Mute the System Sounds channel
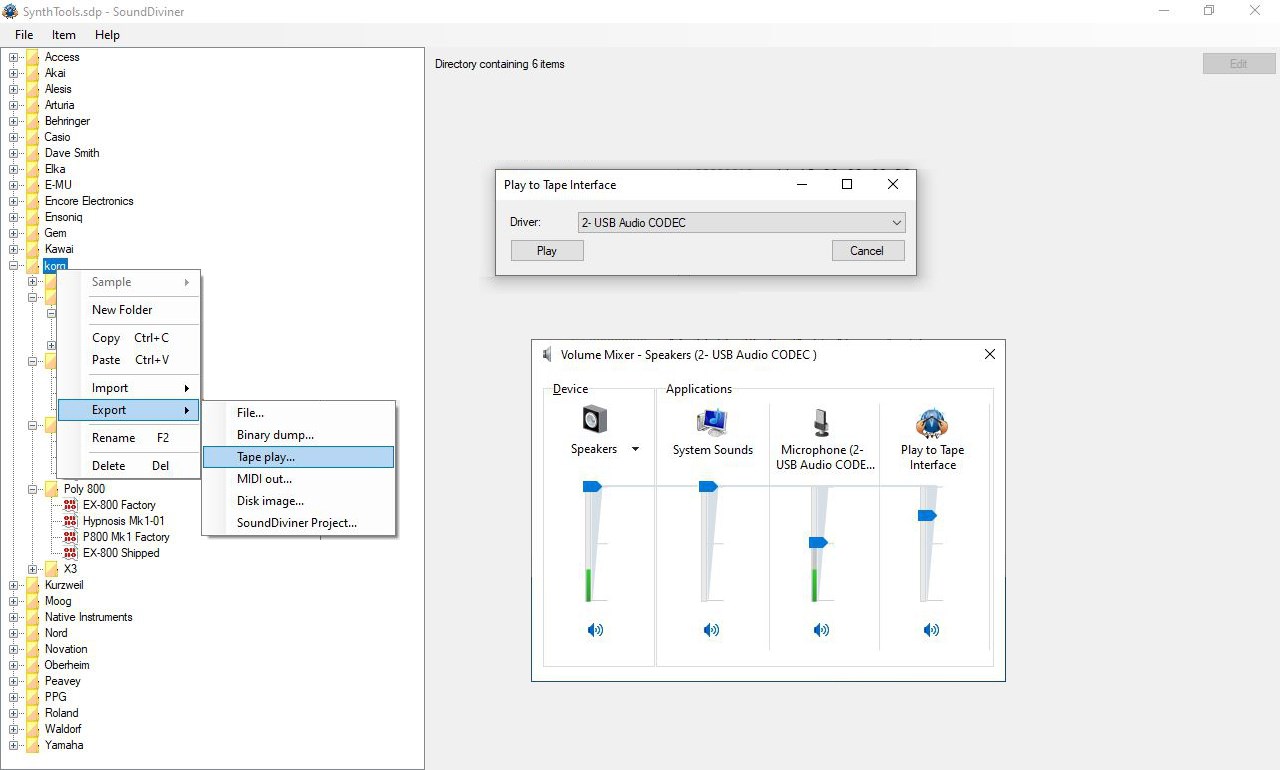1280x770 pixels. coord(711,630)
